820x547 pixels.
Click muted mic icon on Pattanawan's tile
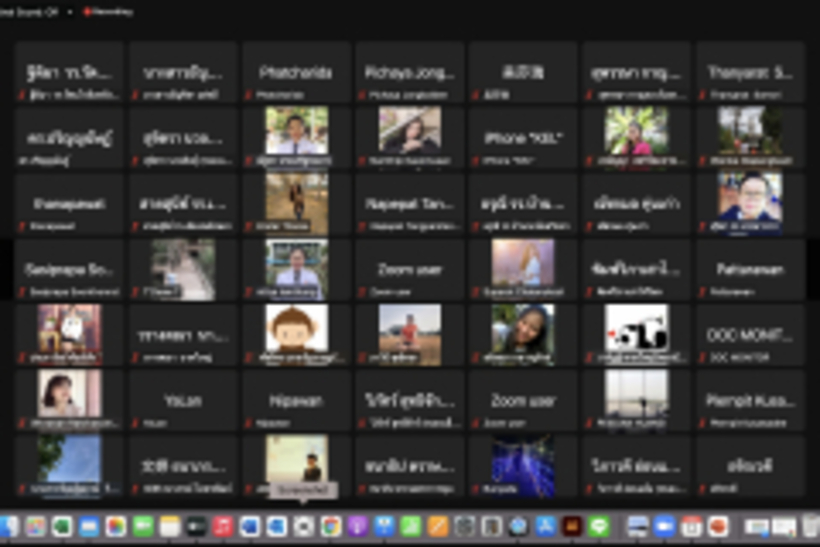(703, 292)
